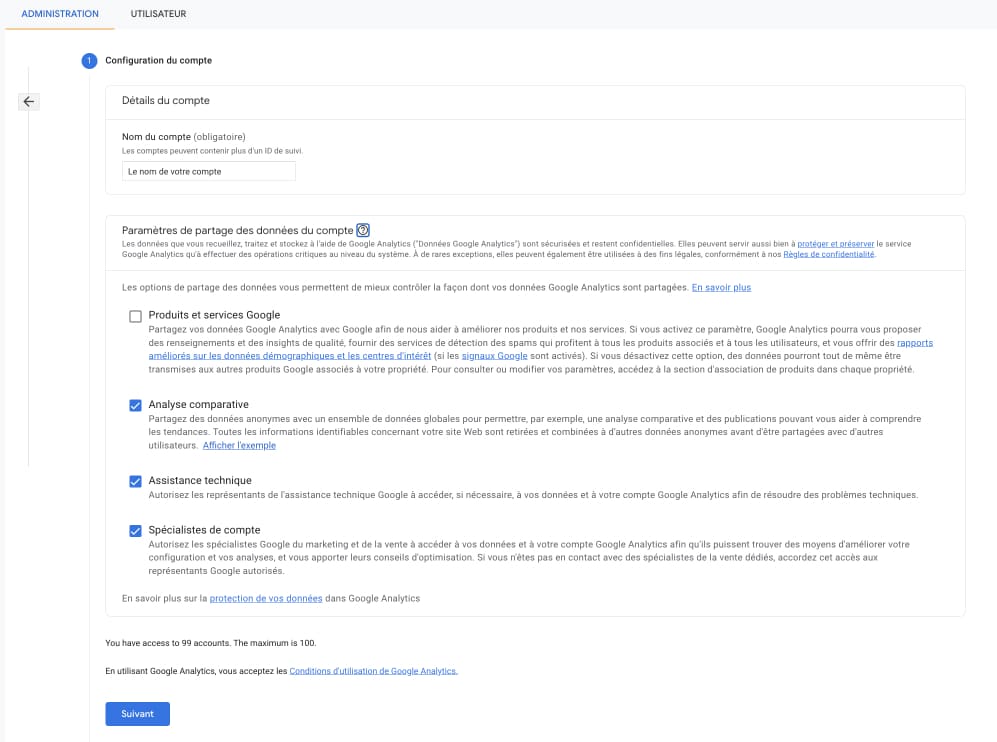This screenshot has width=997, height=742.
Task: Switch to the UTILISATEUR tab
Action: [158, 14]
